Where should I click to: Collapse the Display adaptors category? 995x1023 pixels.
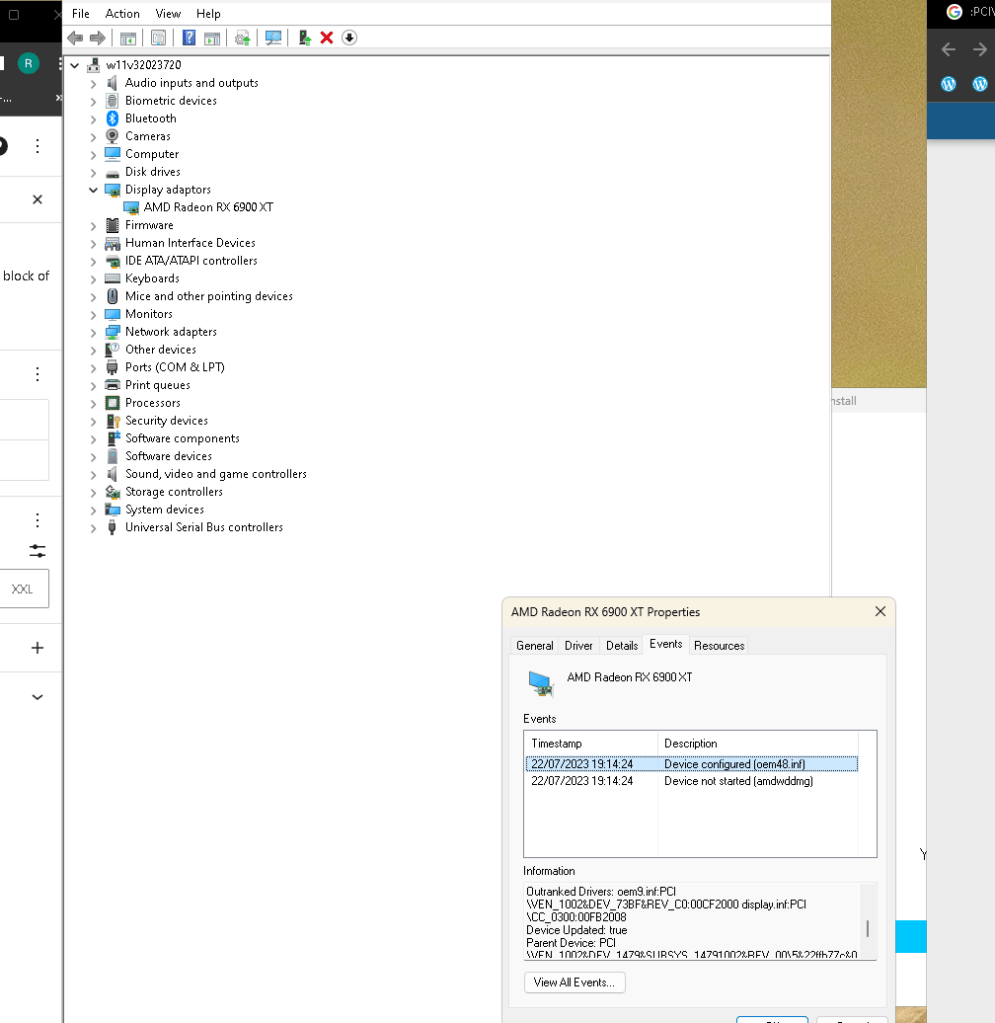click(x=93, y=190)
